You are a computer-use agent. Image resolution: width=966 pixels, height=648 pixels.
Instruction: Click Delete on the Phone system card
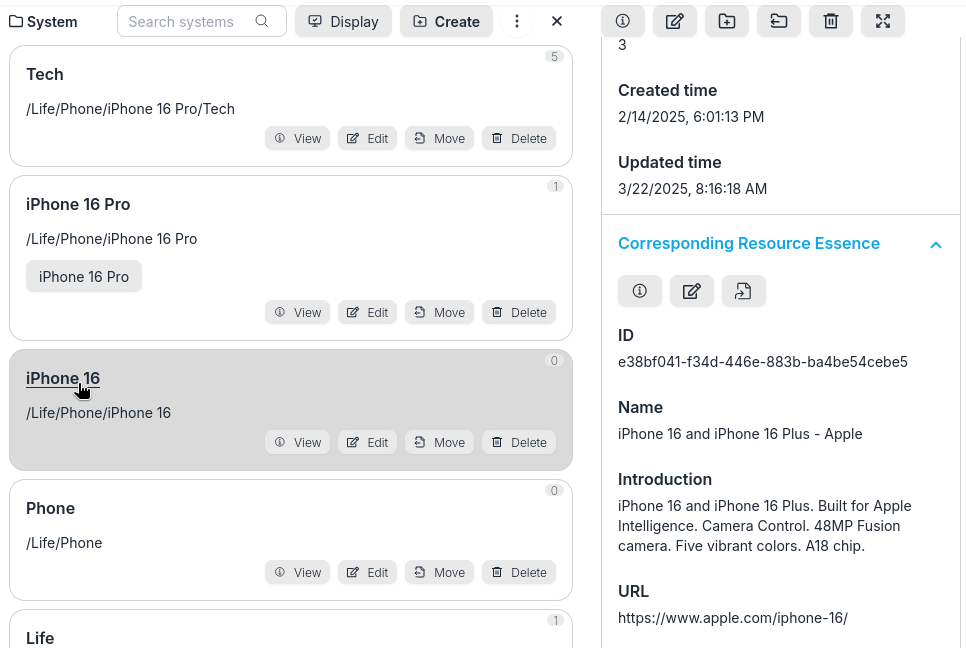(x=519, y=572)
